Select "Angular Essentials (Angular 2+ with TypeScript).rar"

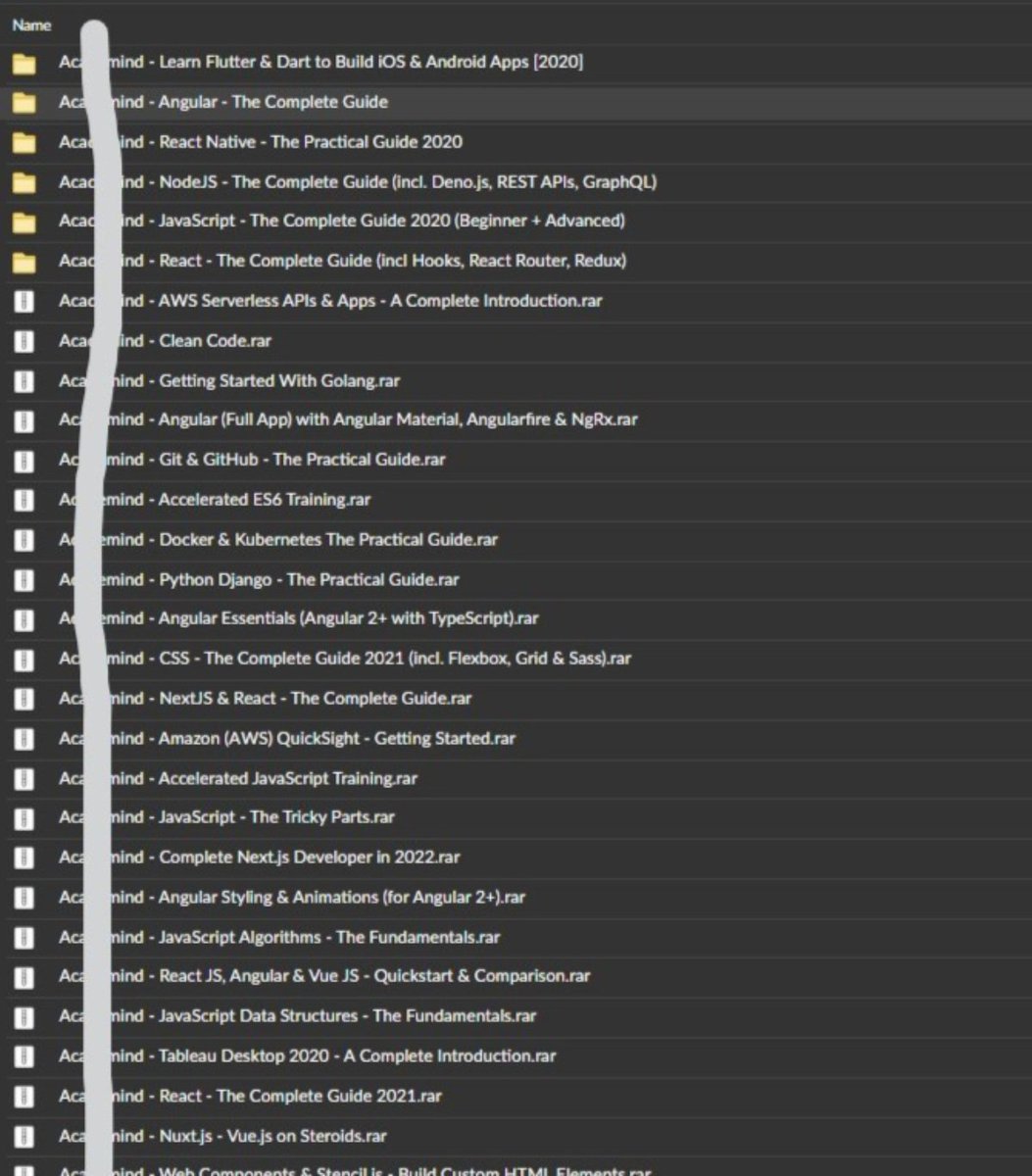[349, 619]
